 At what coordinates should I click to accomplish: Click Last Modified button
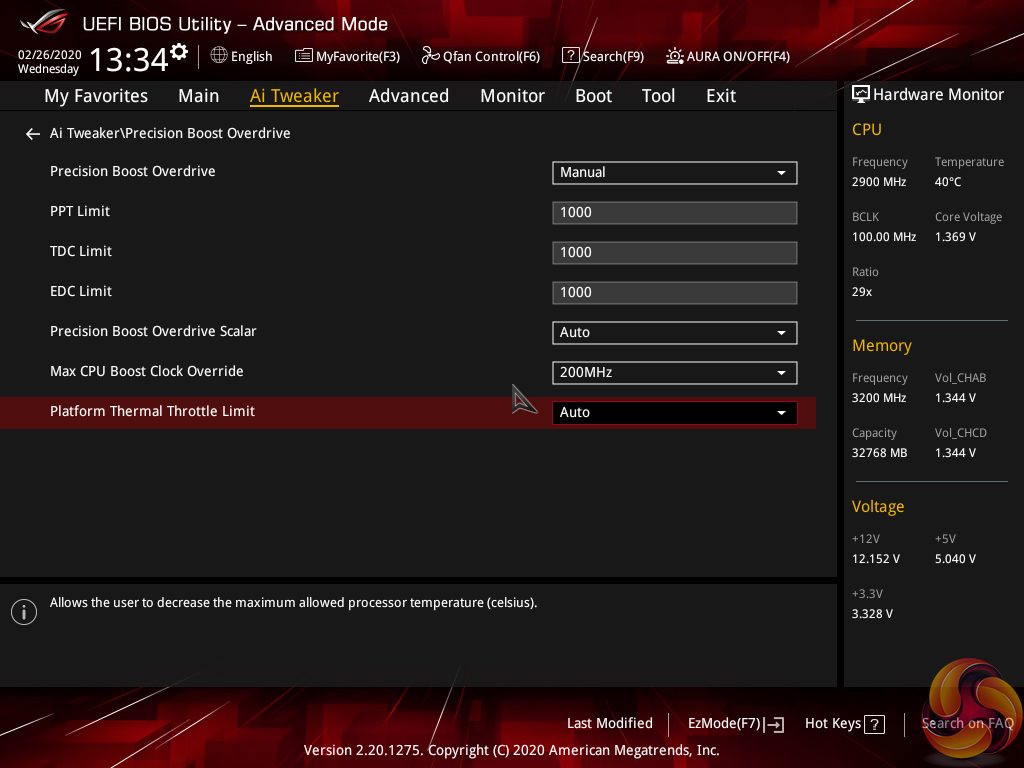(x=609, y=723)
